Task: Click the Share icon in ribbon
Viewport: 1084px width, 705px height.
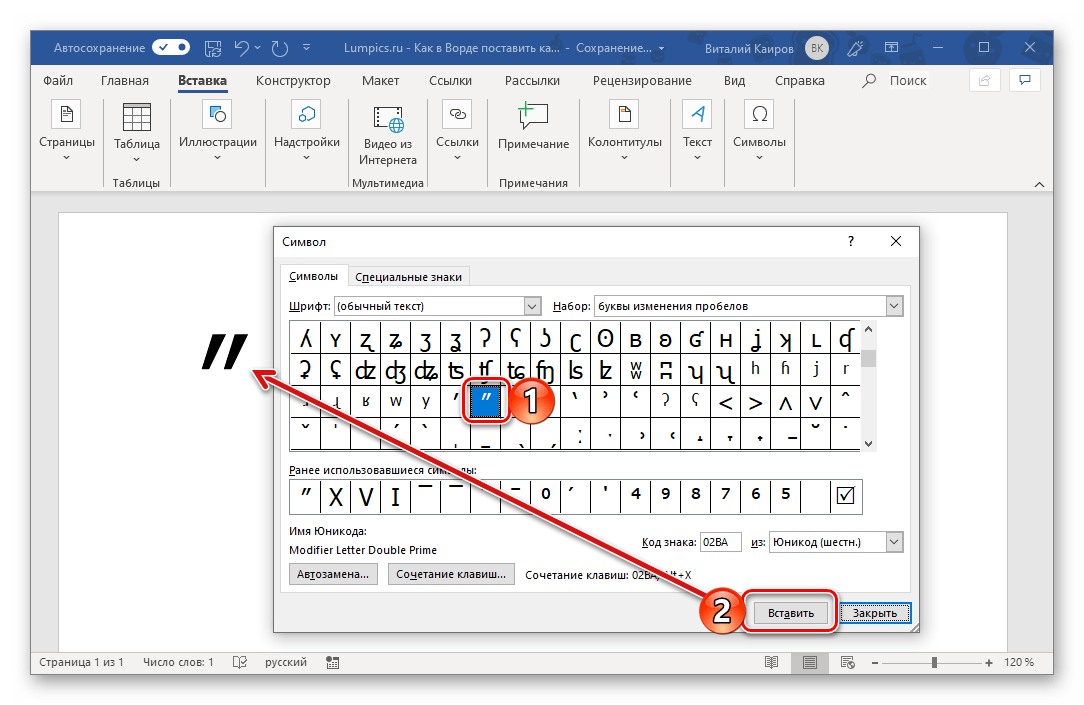Action: (x=984, y=81)
